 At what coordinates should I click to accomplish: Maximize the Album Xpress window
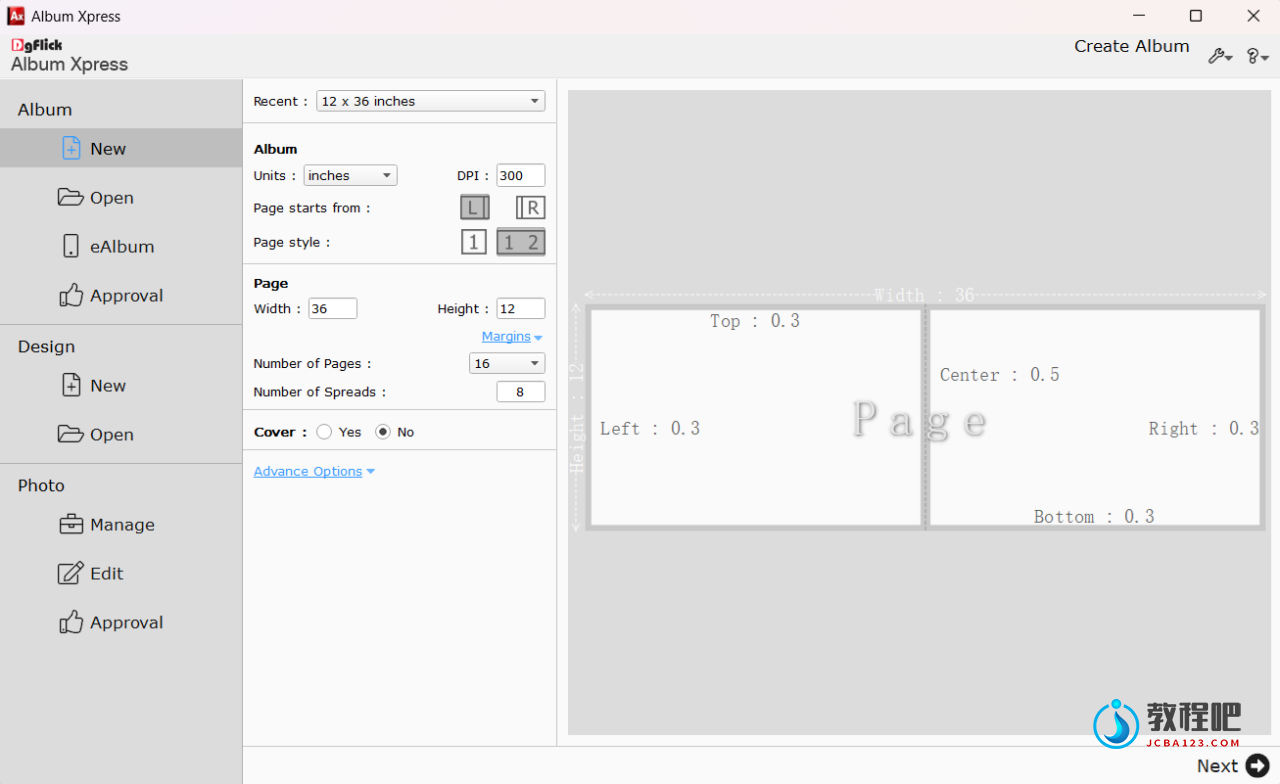1196,16
